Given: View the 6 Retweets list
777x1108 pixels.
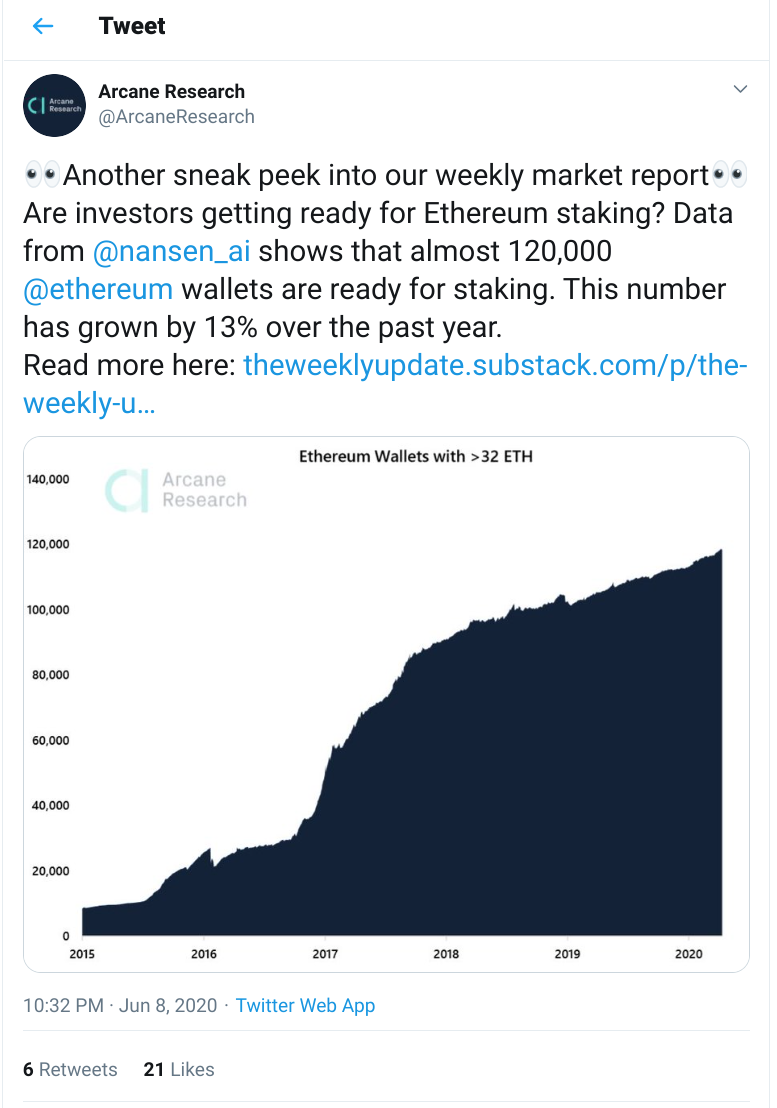Looking at the screenshot, I should 70,1070.
